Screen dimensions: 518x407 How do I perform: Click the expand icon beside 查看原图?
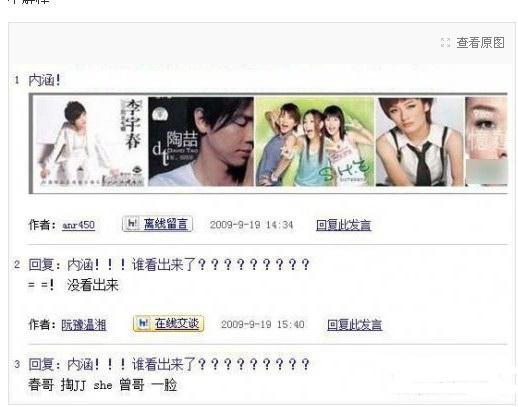click(445, 43)
